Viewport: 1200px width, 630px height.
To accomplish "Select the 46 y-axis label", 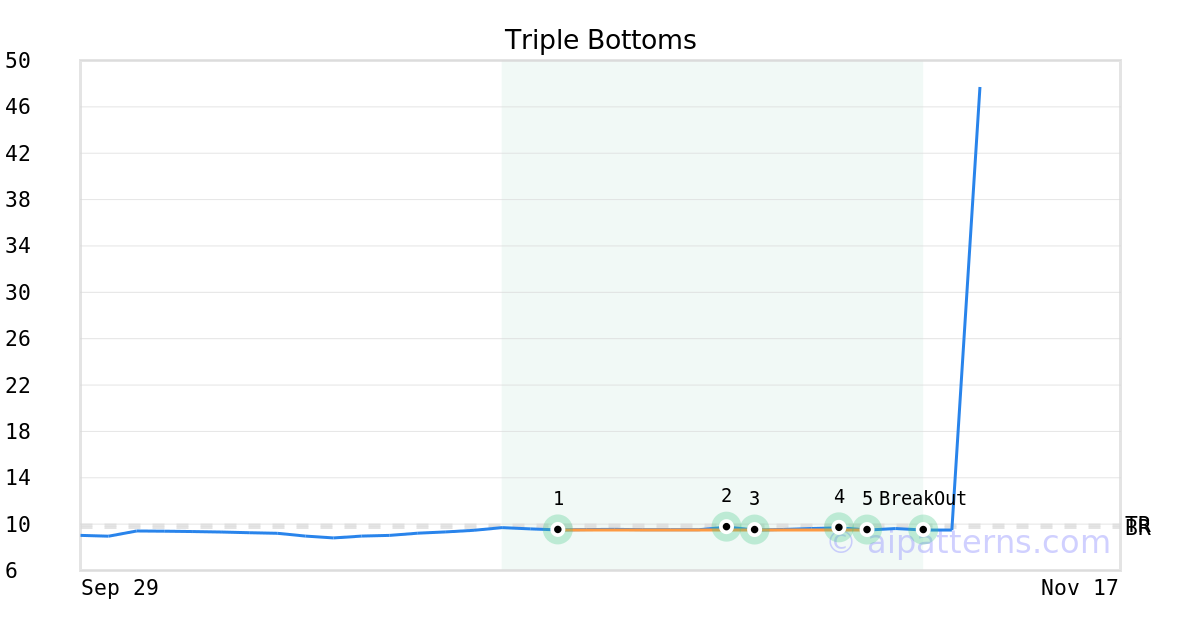I will pos(18,107).
